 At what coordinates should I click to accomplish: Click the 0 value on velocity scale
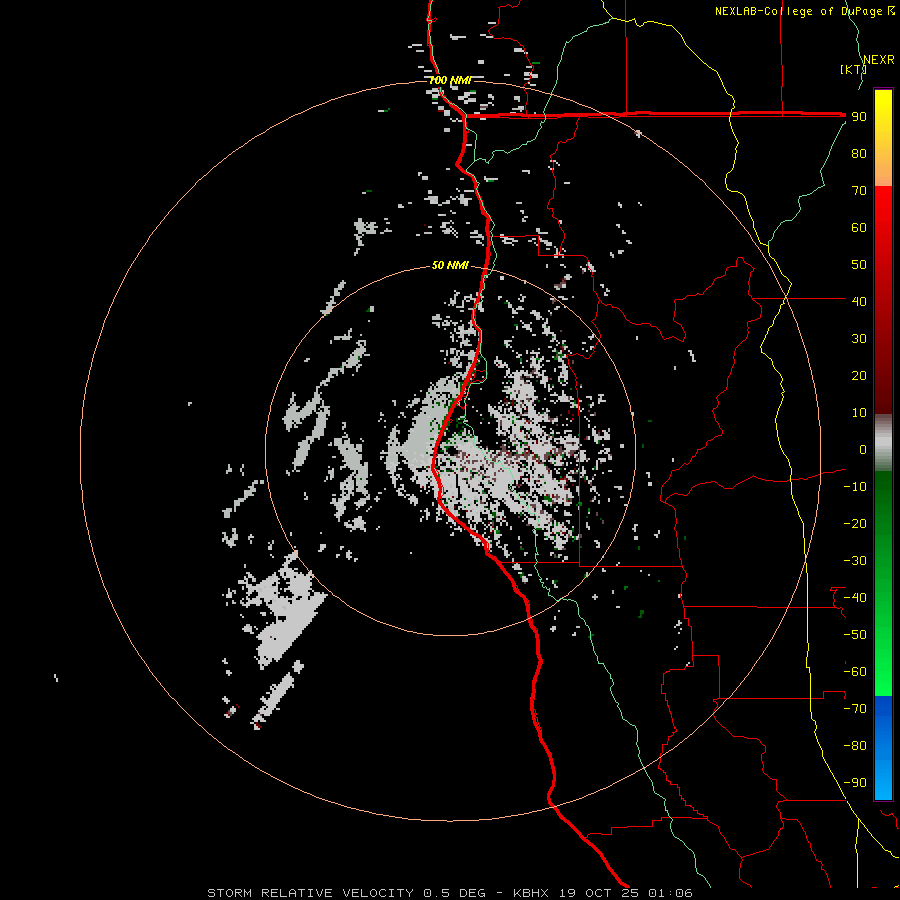863,449
